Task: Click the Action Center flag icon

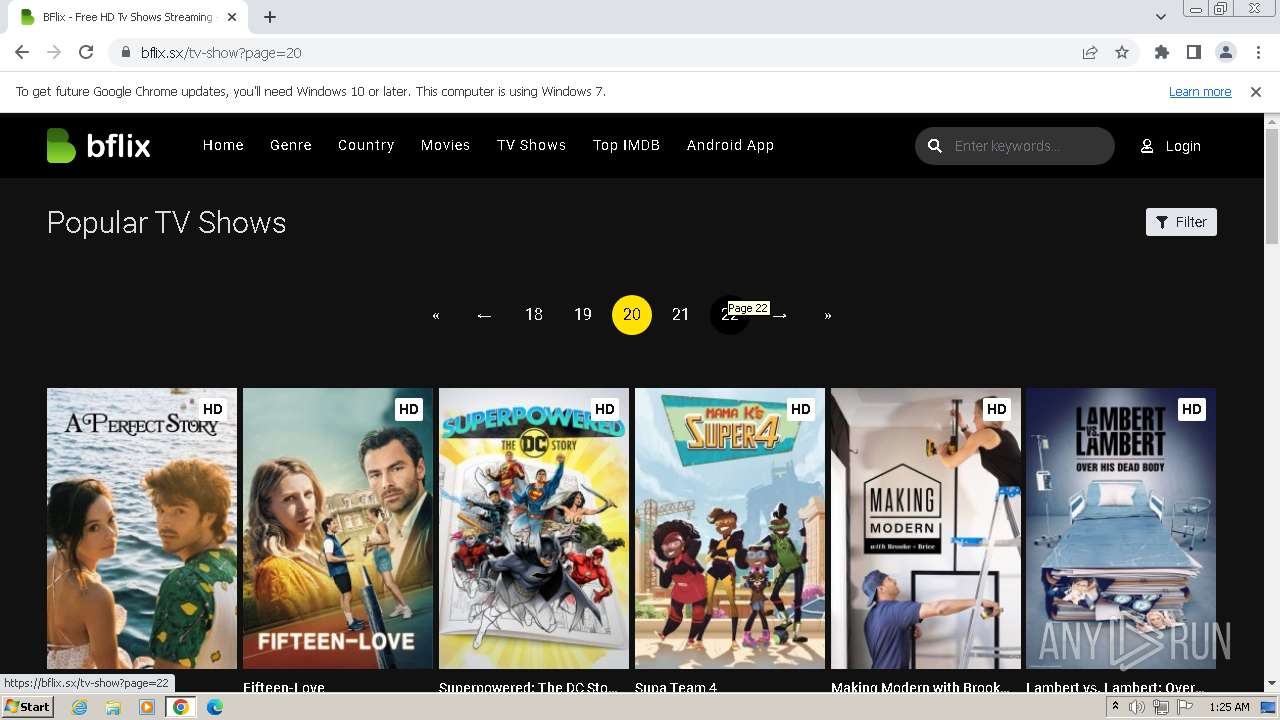Action: (x=1185, y=707)
